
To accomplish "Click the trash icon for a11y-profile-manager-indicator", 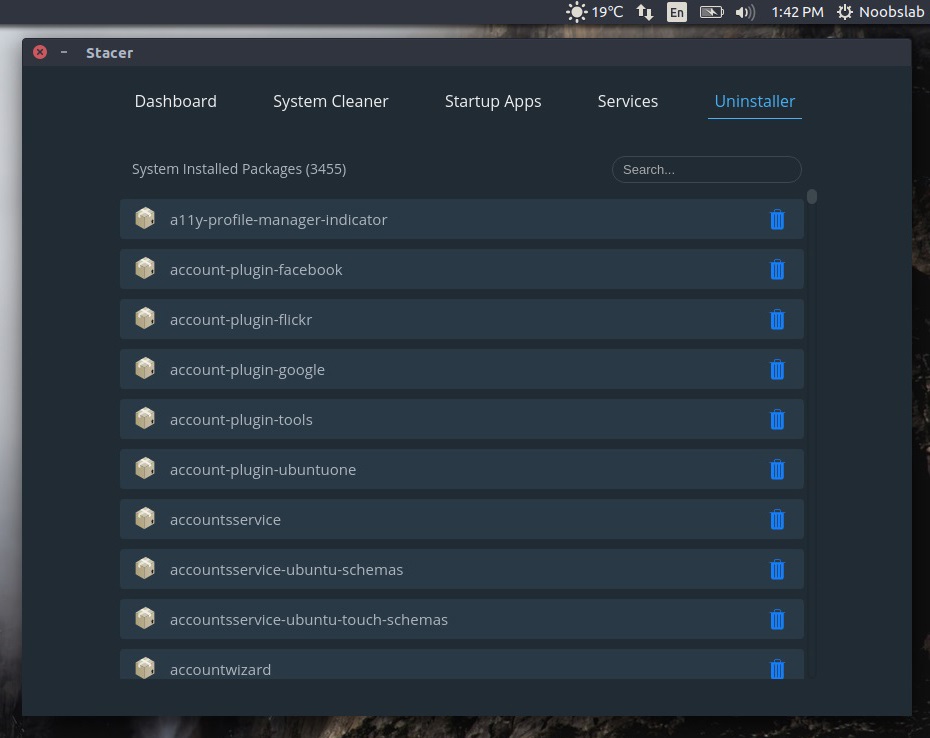I will [777, 219].
